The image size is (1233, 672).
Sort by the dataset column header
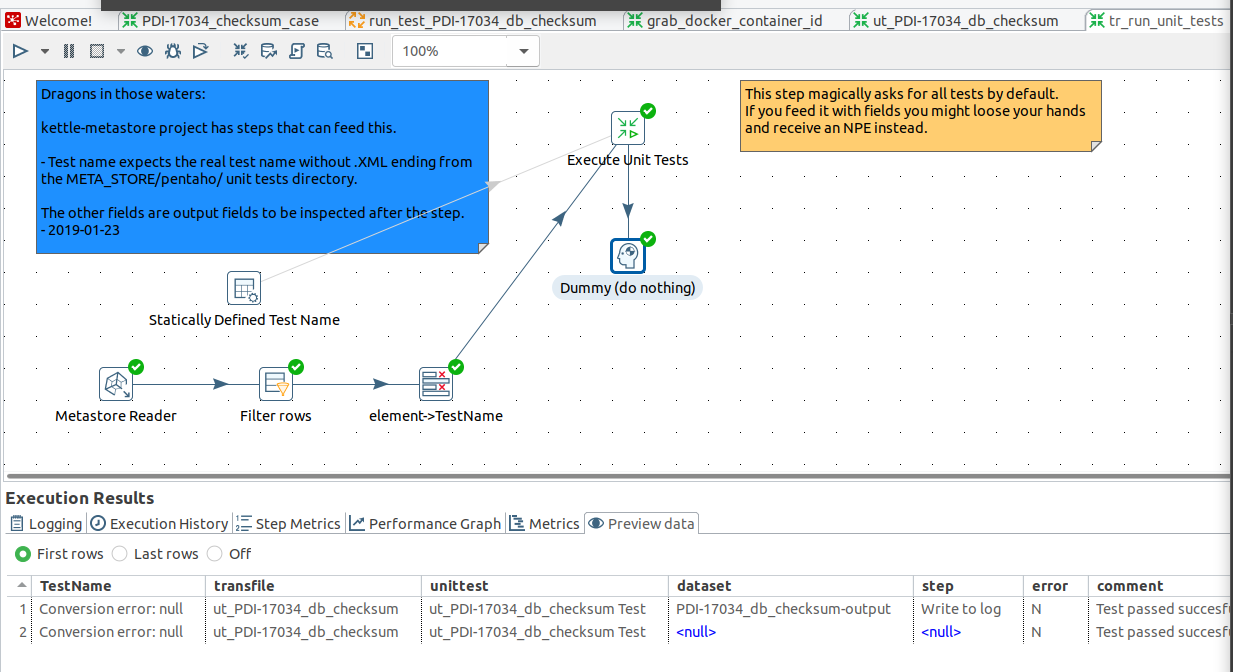(792, 586)
